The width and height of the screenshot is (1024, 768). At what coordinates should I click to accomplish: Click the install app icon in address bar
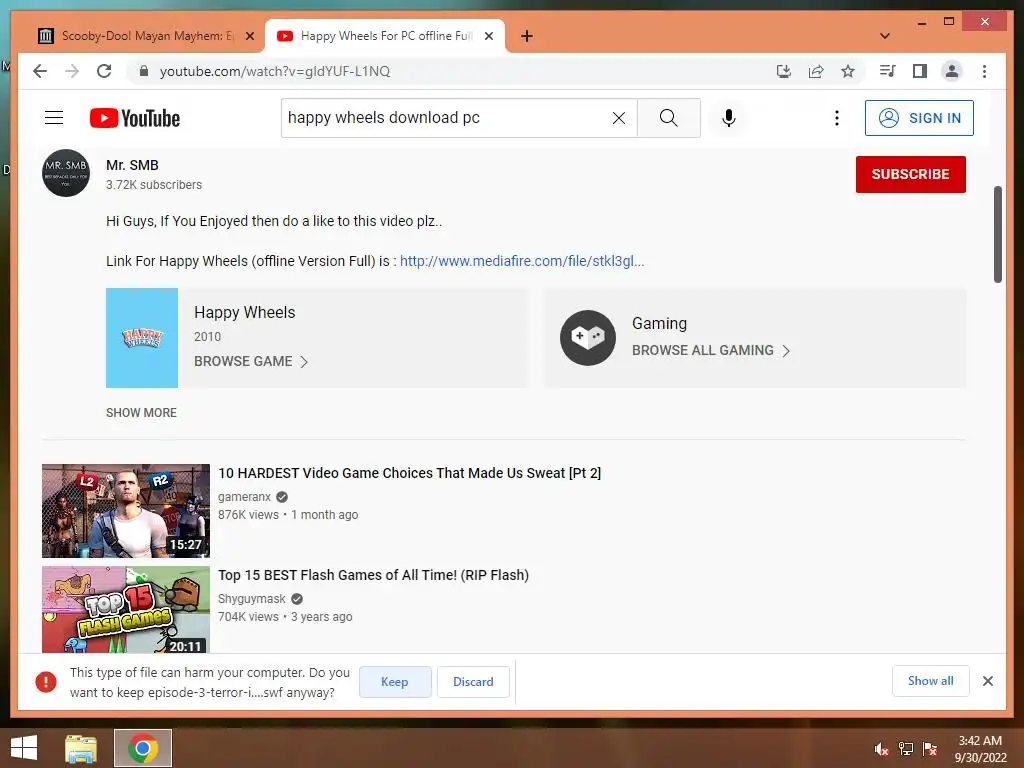784,71
